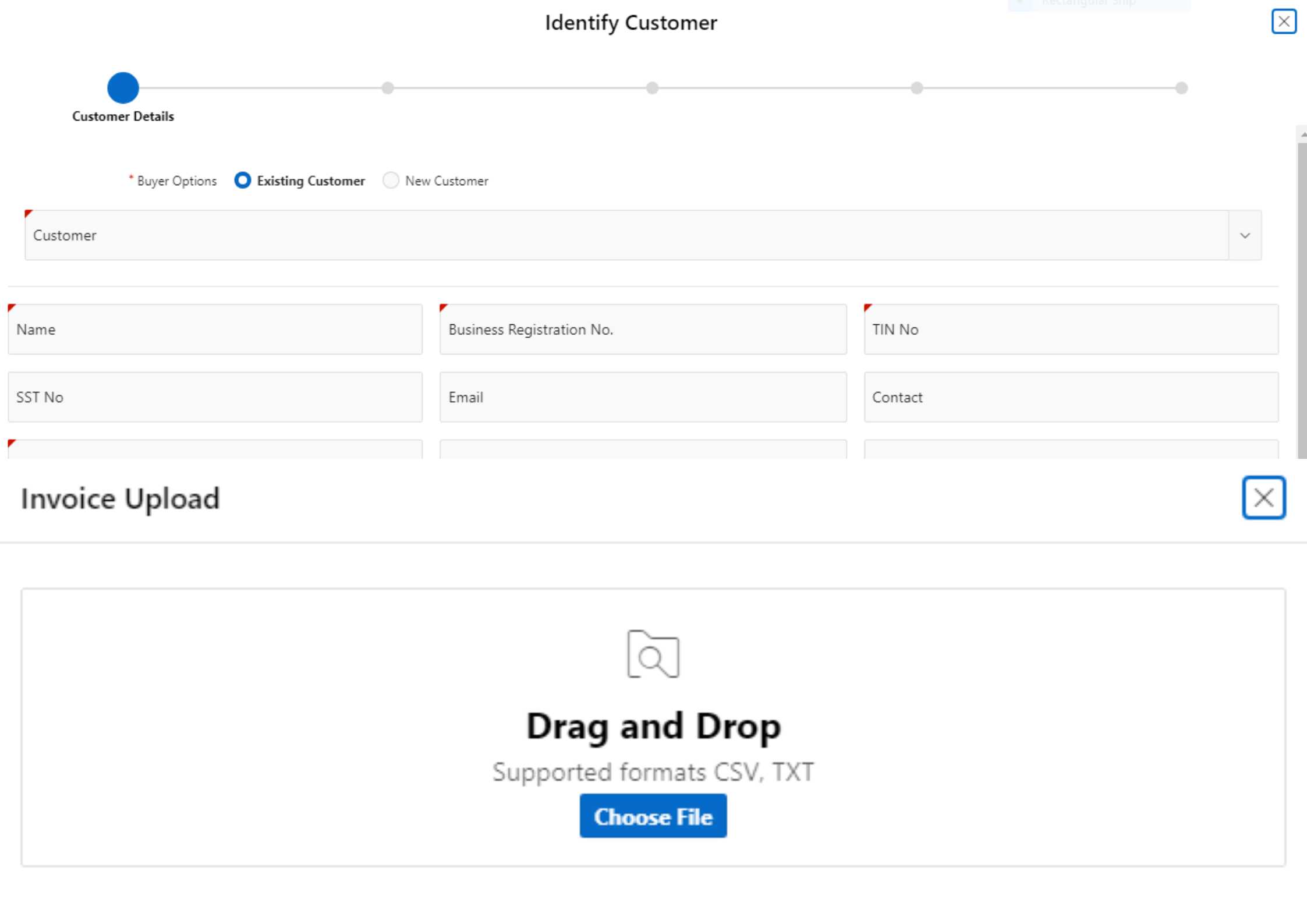The height and width of the screenshot is (924, 1307).
Task: Go to the third progress step dot
Action: tap(652, 88)
